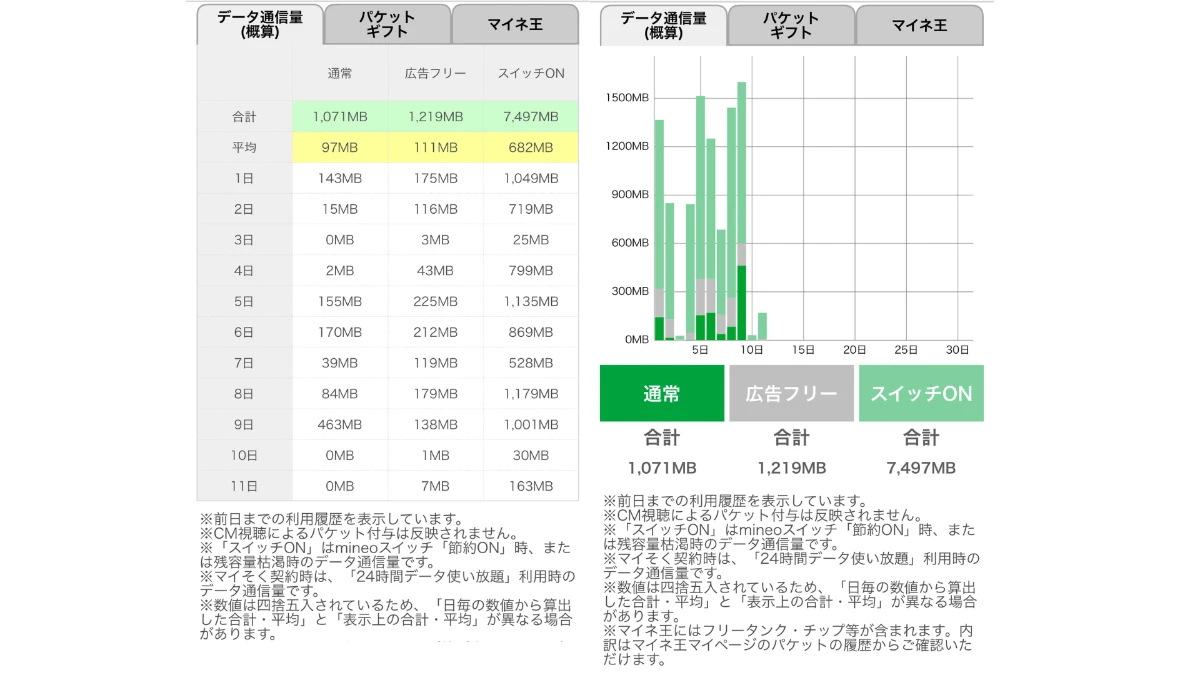Click the 合計 row label
Screen dimensions: 1200x675
point(245,117)
